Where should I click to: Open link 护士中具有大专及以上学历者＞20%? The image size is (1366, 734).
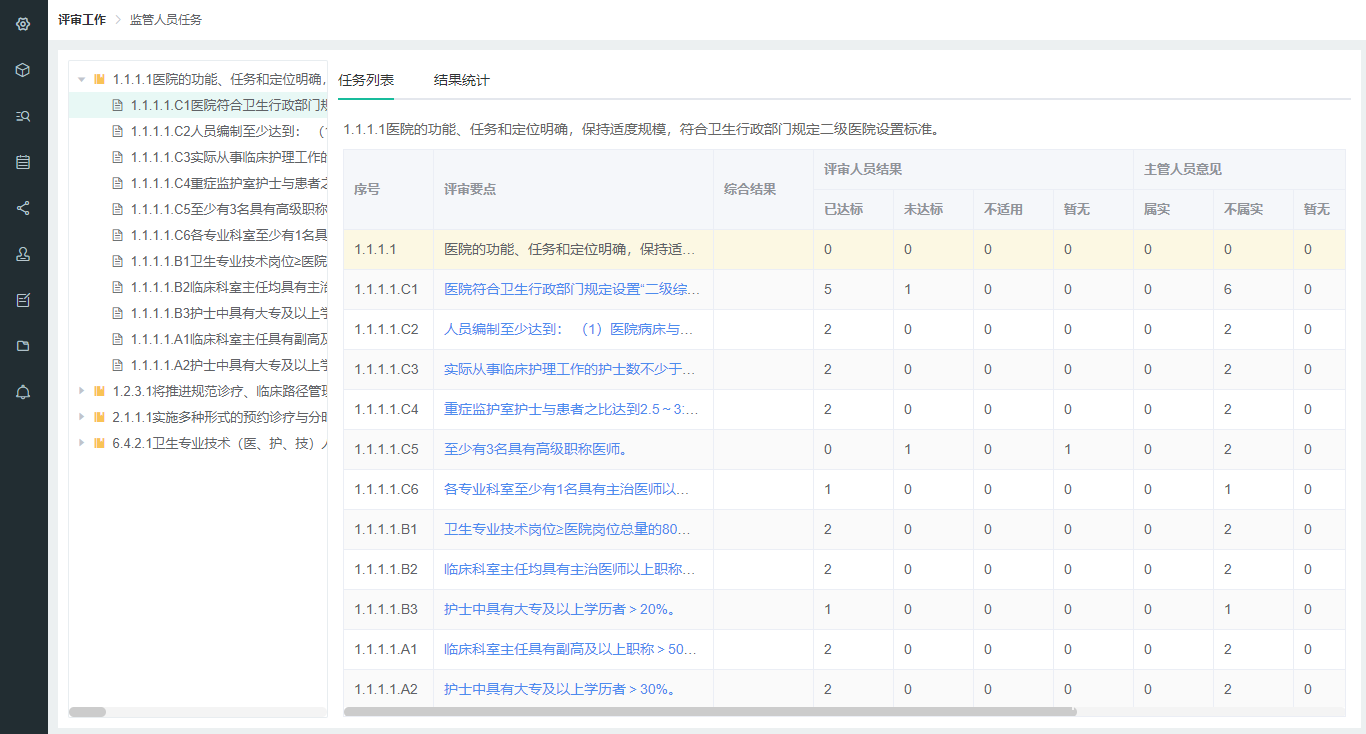559,609
